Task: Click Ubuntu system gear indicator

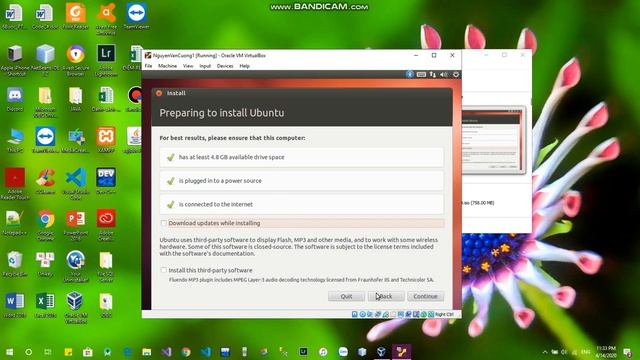Action: tap(456, 74)
